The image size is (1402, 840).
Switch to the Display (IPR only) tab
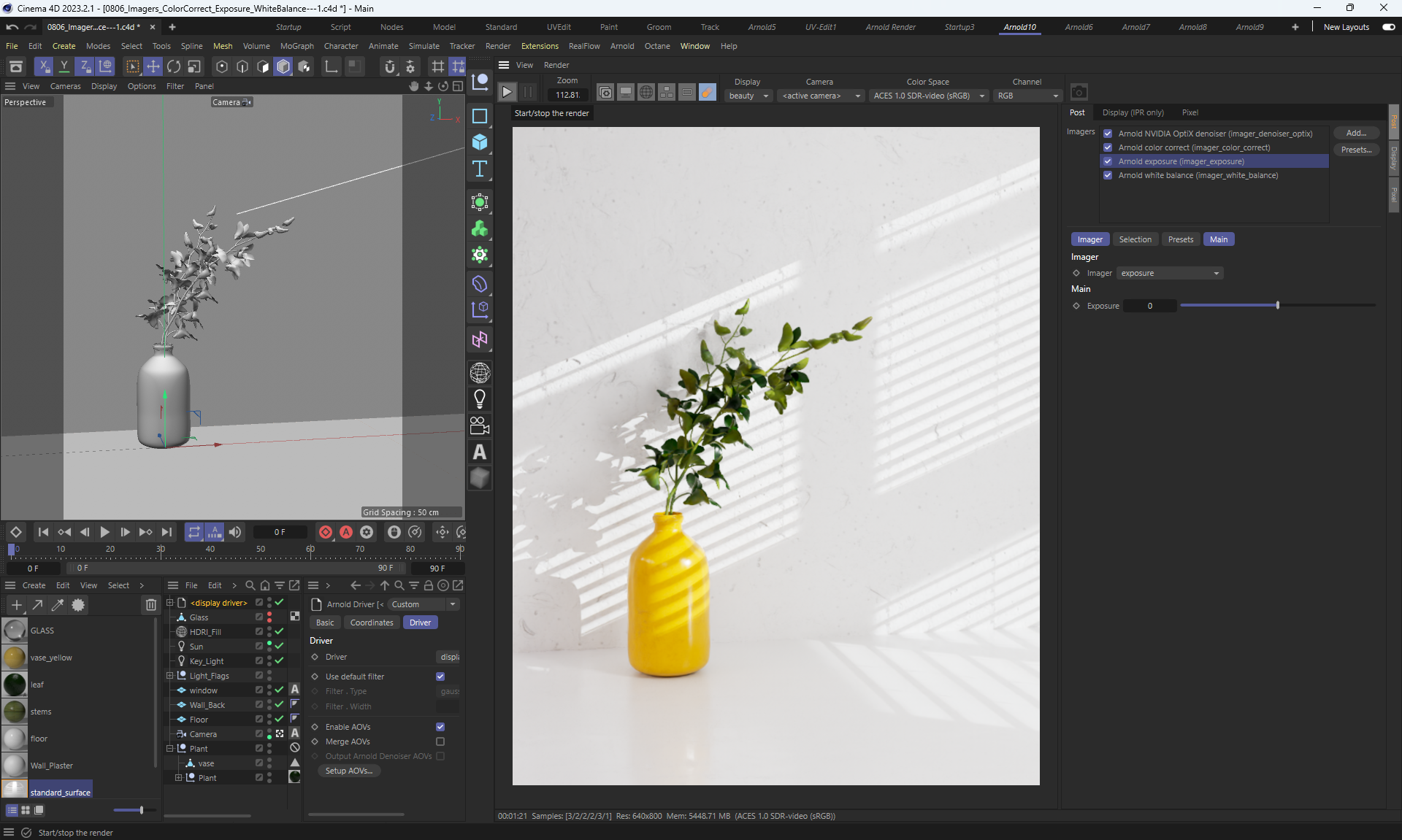click(x=1133, y=112)
